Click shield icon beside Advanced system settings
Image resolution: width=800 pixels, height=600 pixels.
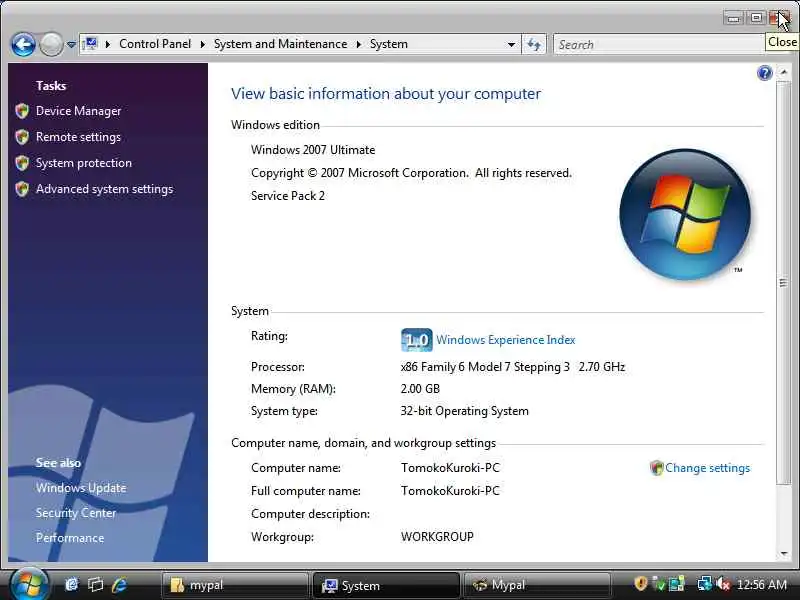pyautogui.click(x=22, y=189)
